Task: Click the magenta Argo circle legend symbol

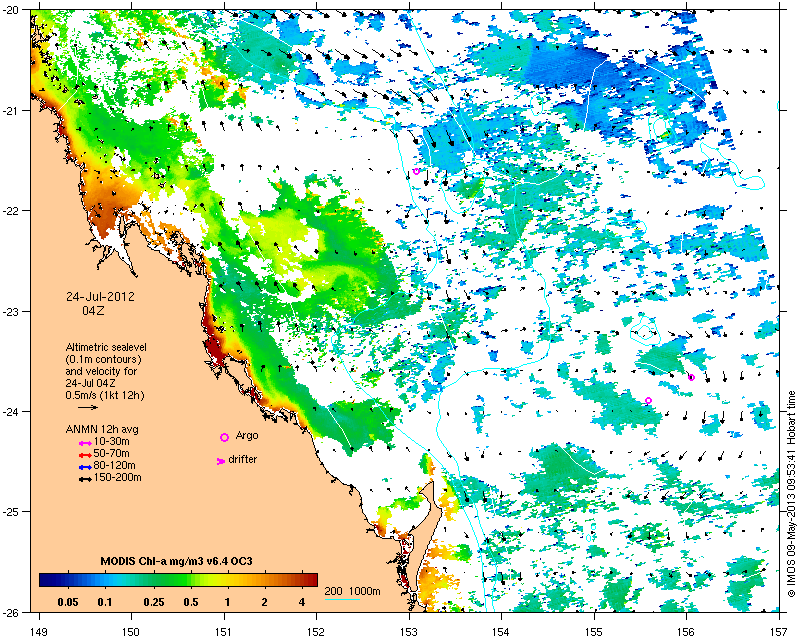Action: coord(224,437)
